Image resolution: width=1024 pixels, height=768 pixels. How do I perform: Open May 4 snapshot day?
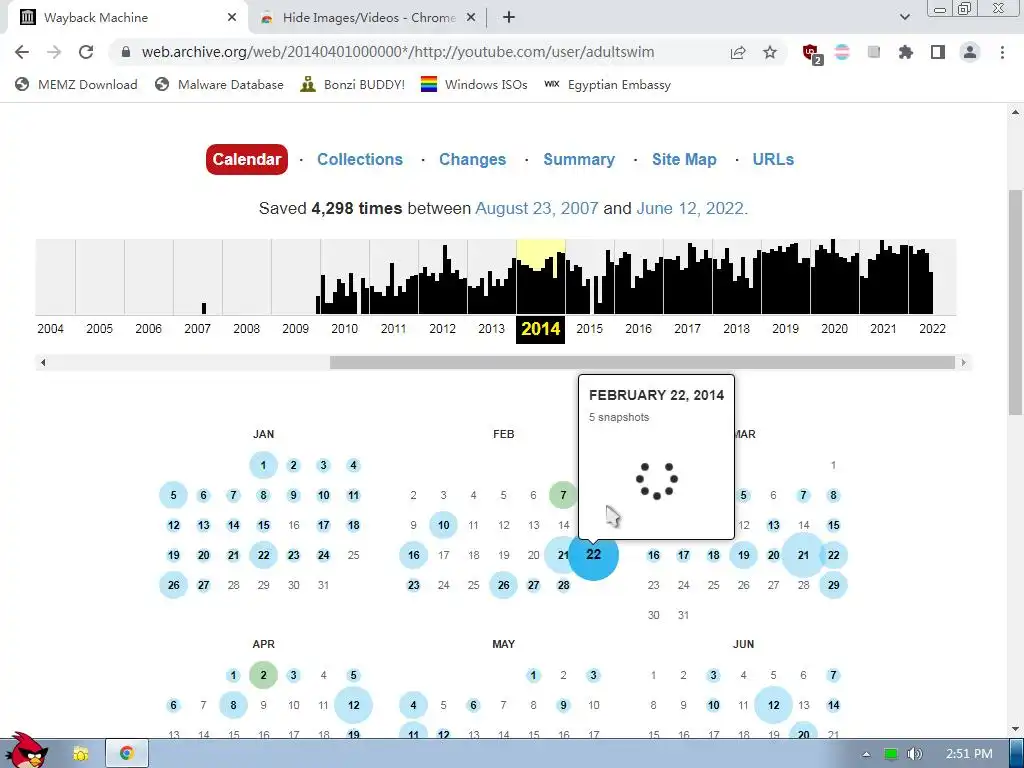point(413,705)
